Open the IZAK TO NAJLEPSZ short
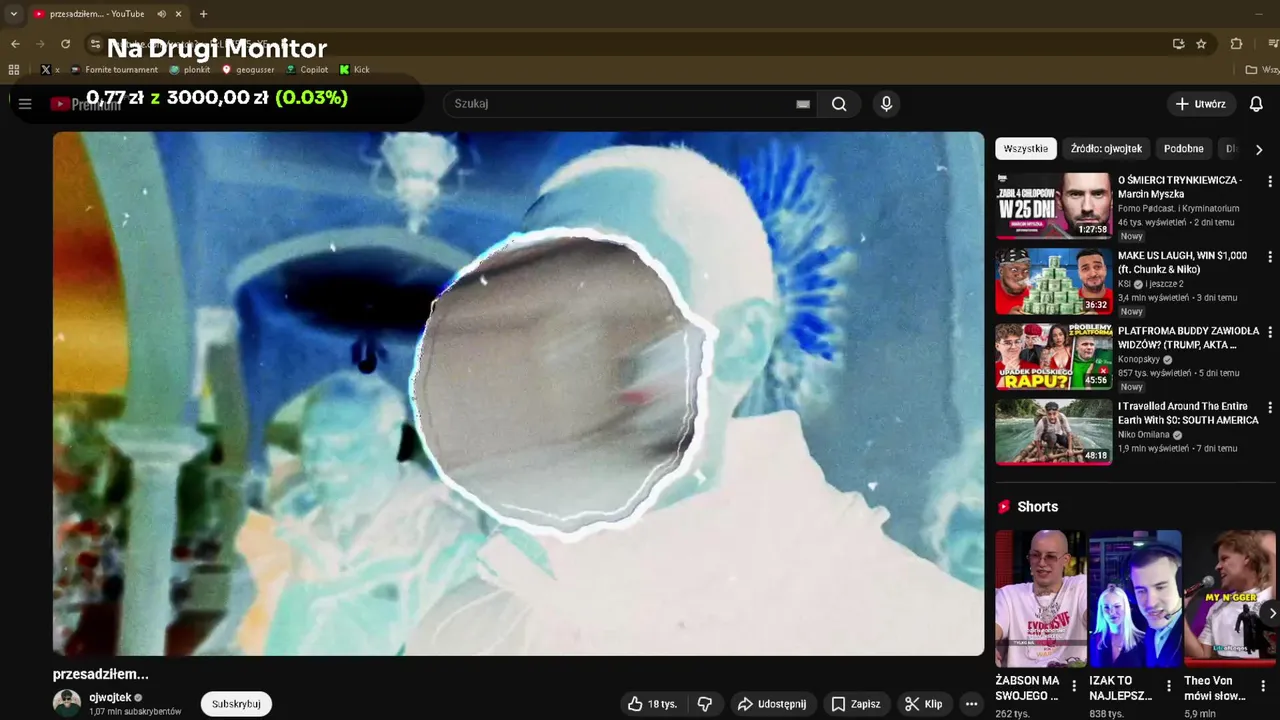1280x720 pixels. (1135, 598)
